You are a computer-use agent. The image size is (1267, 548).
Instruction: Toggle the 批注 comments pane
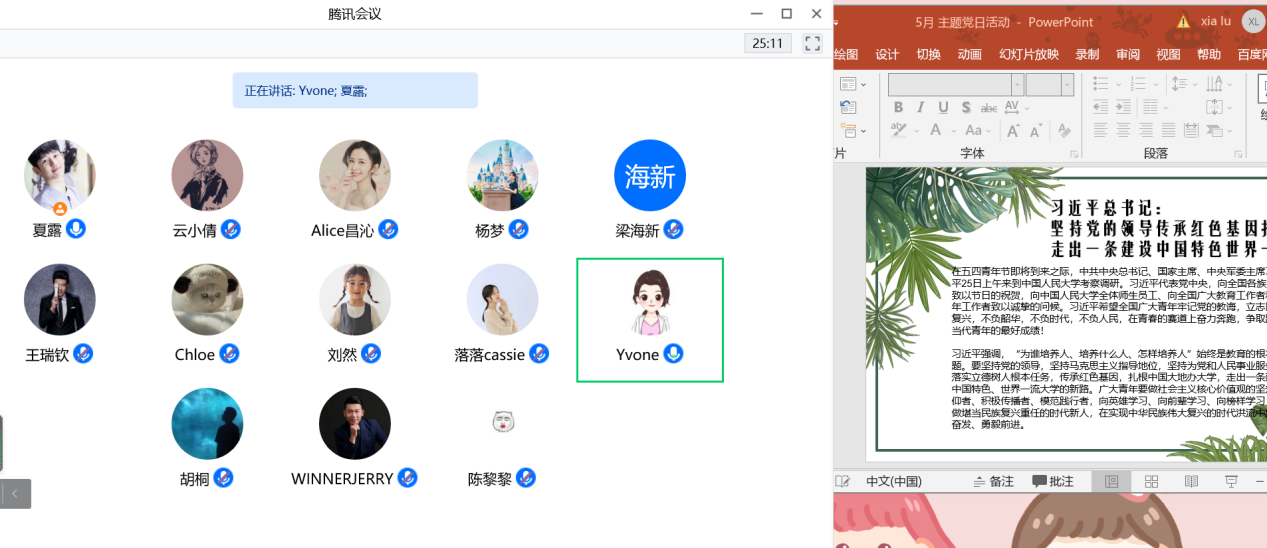tap(1052, 481)
